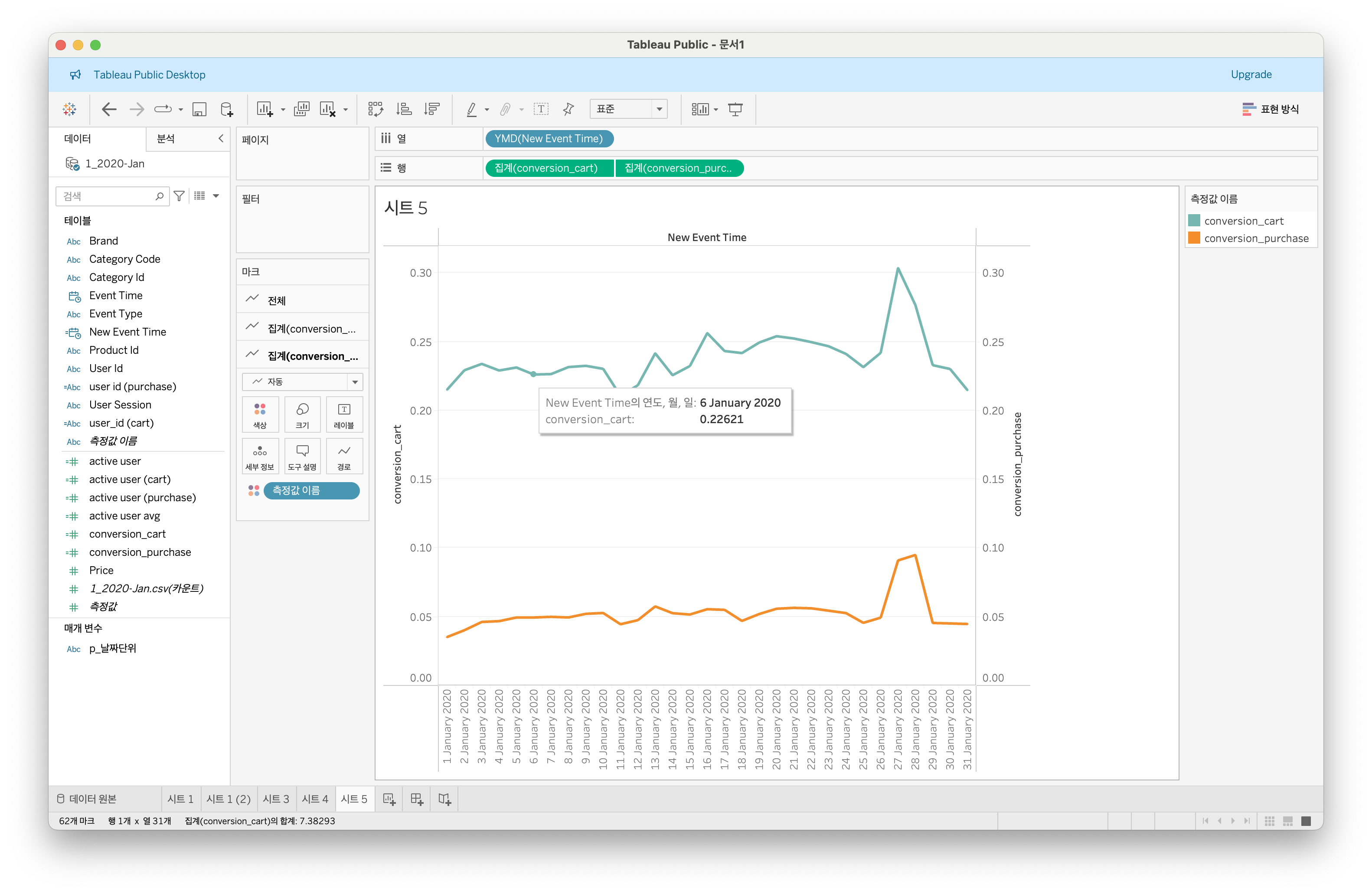This screenshot has height=894, width=1372.
Task: Toggle the Show Me (표현 방식) panel
Action: 1271,110
